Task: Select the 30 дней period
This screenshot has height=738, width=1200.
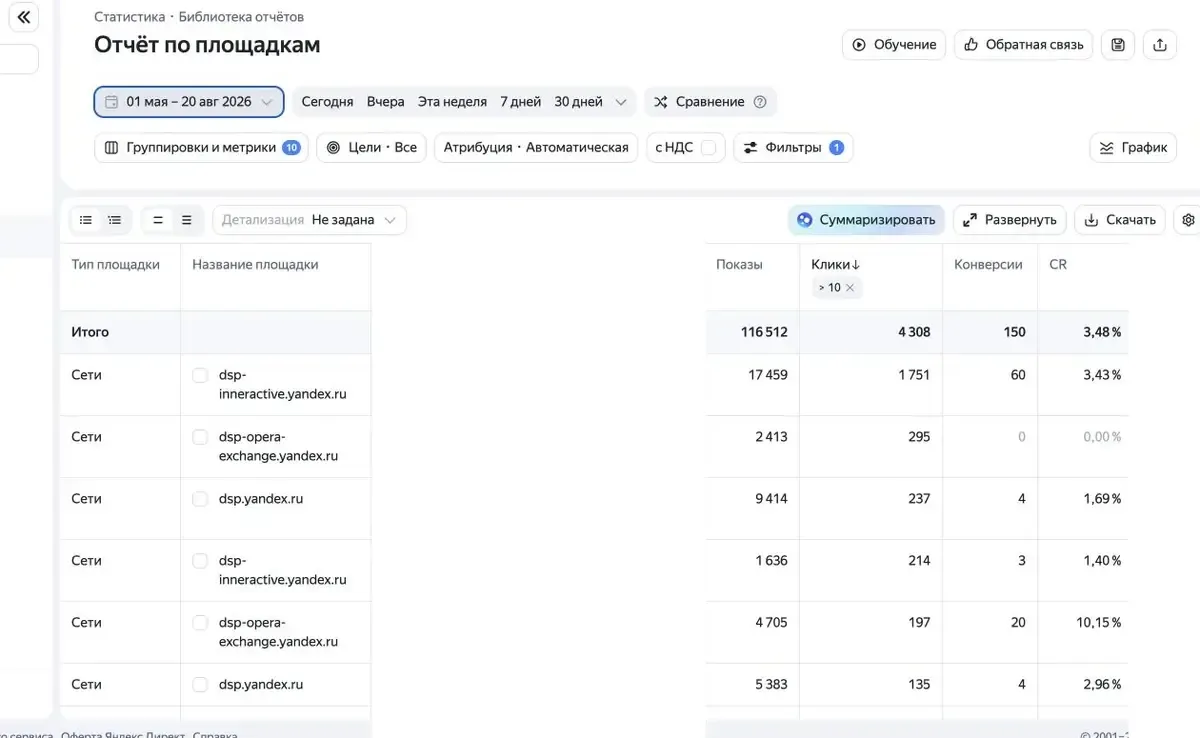Action: point(578,102)
